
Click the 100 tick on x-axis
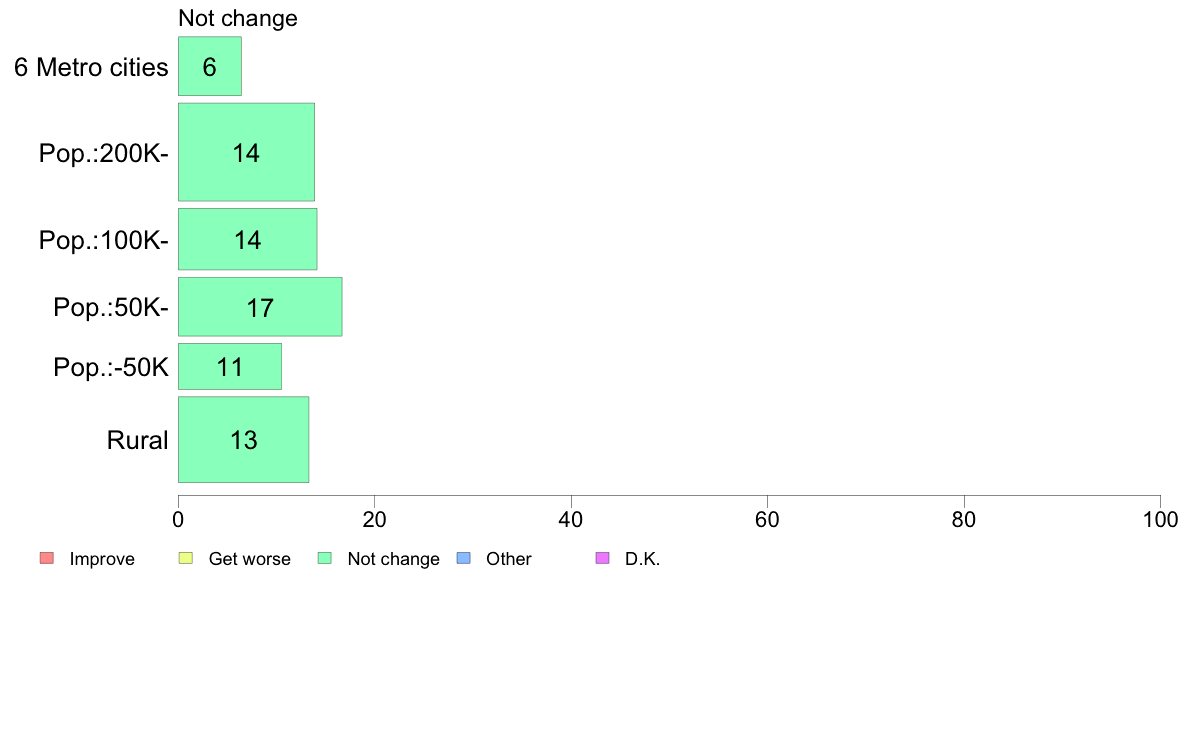click(1160, 519)
